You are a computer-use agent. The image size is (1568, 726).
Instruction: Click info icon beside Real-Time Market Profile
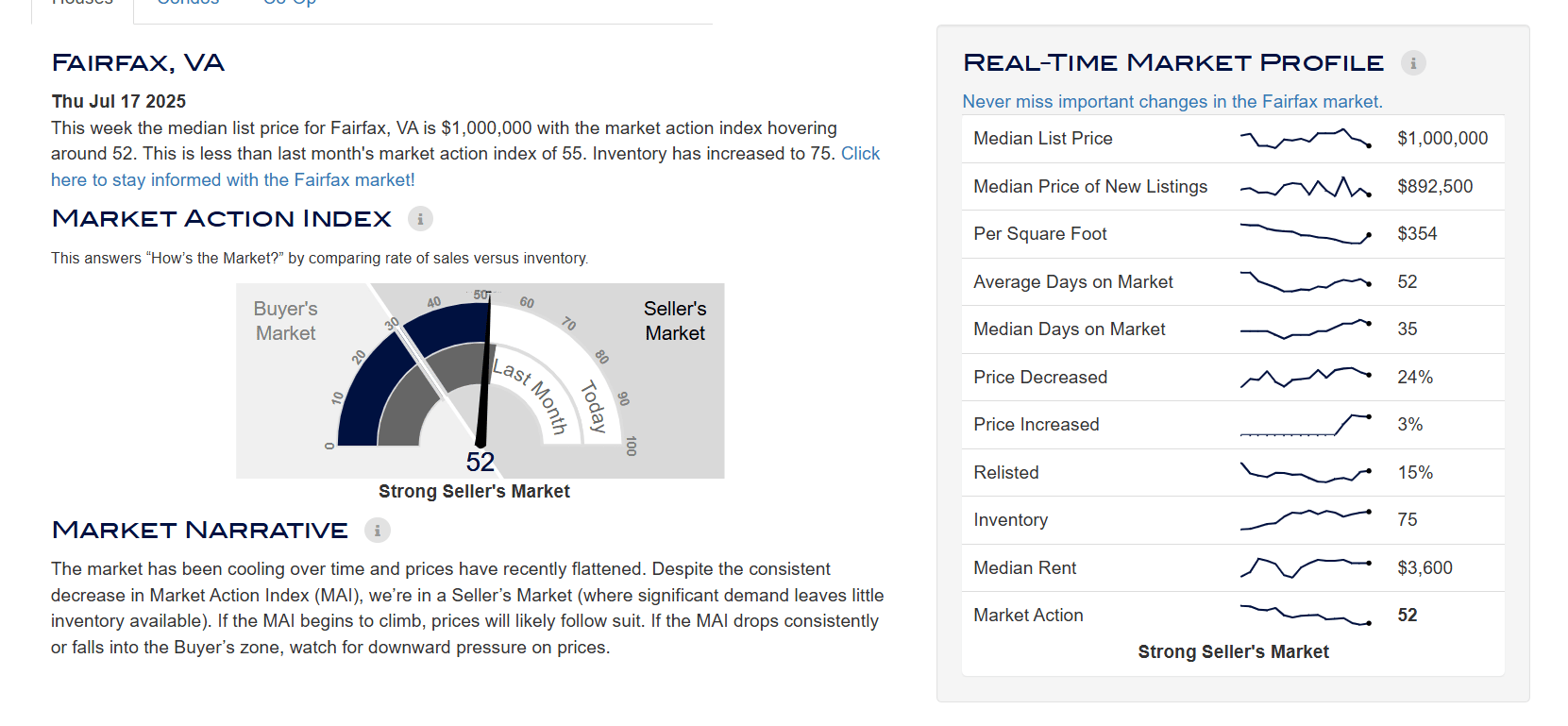click(x=1413, y=63)
